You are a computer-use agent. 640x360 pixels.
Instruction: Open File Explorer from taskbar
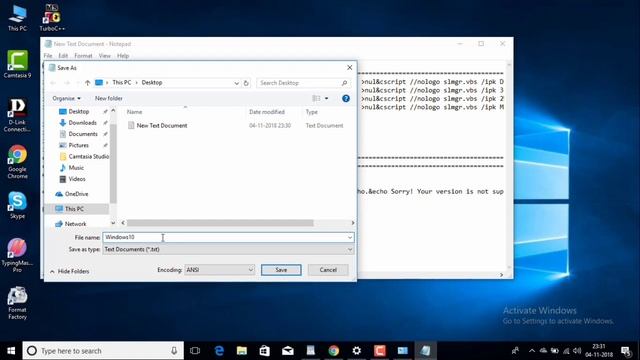242,351
